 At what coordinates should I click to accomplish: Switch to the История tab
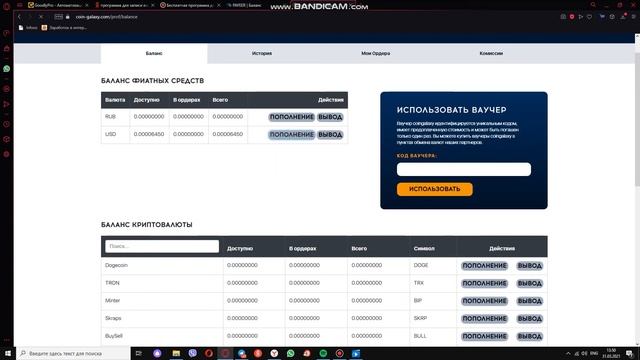262,53
